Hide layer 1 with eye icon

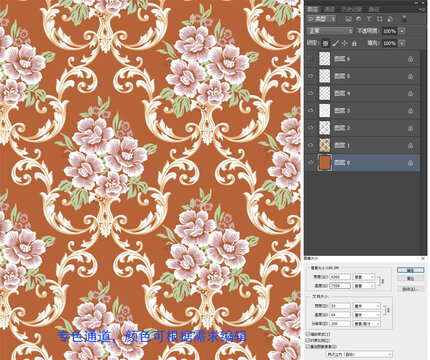(x=311, y=145)
